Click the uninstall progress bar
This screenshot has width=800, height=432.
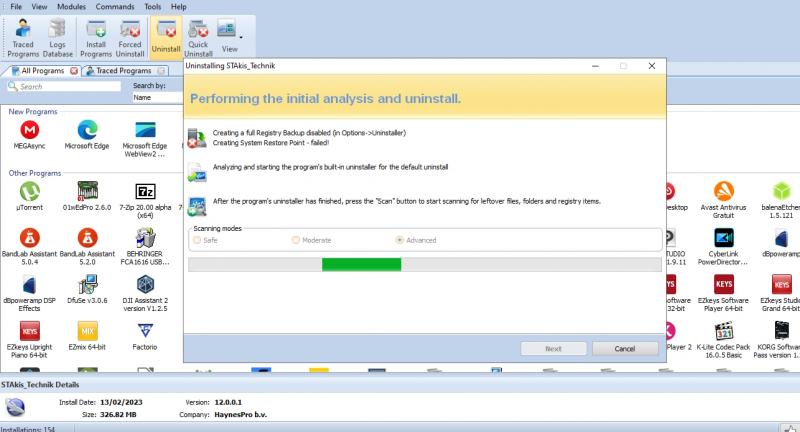click(425, 264)
